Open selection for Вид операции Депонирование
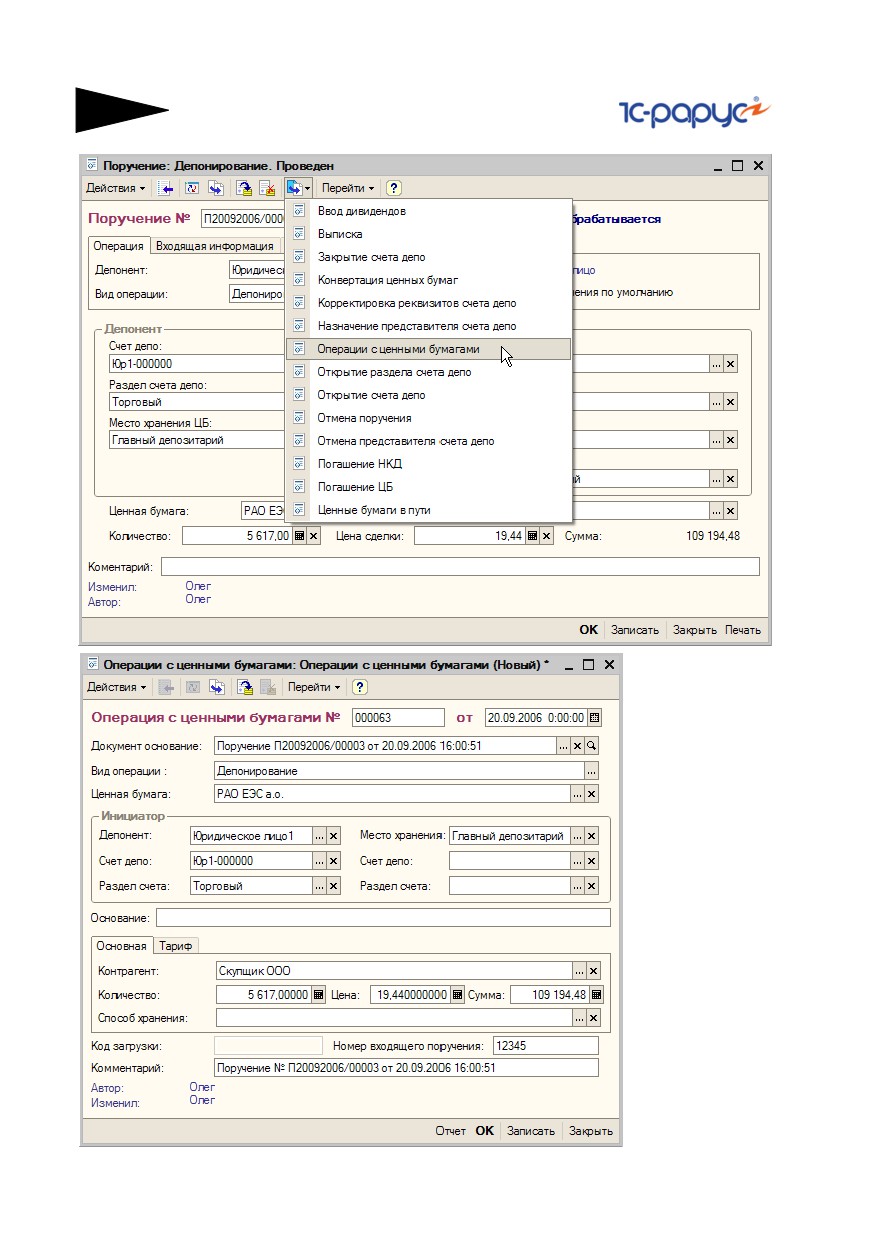The image size is (875, 1239). (x=592, y=771)
